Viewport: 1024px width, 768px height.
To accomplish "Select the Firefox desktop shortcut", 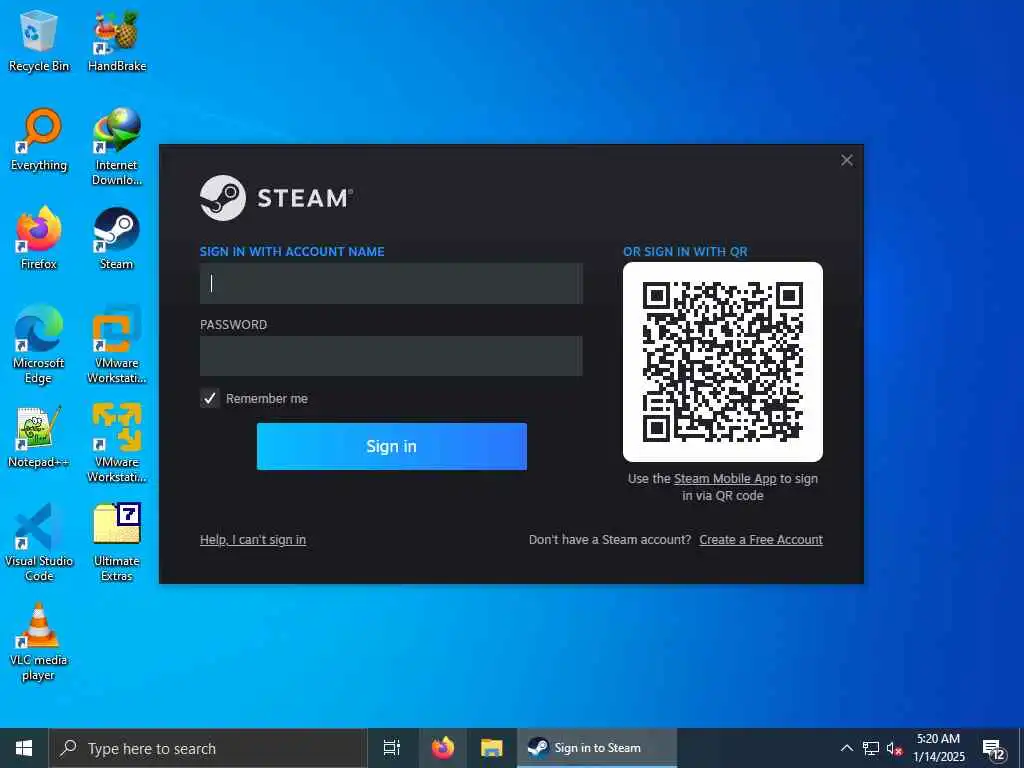I will click(39, 238).
